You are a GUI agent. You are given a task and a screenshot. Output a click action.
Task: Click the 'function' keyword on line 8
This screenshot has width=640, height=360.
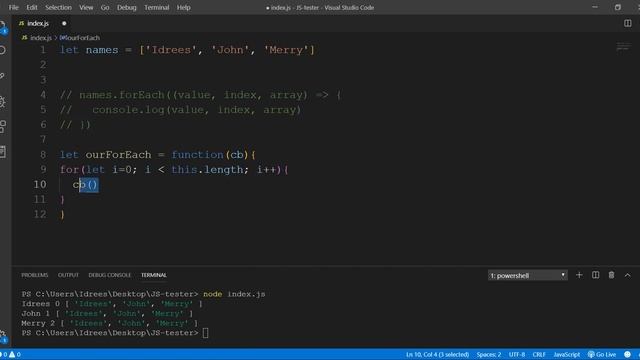[198, 155]
